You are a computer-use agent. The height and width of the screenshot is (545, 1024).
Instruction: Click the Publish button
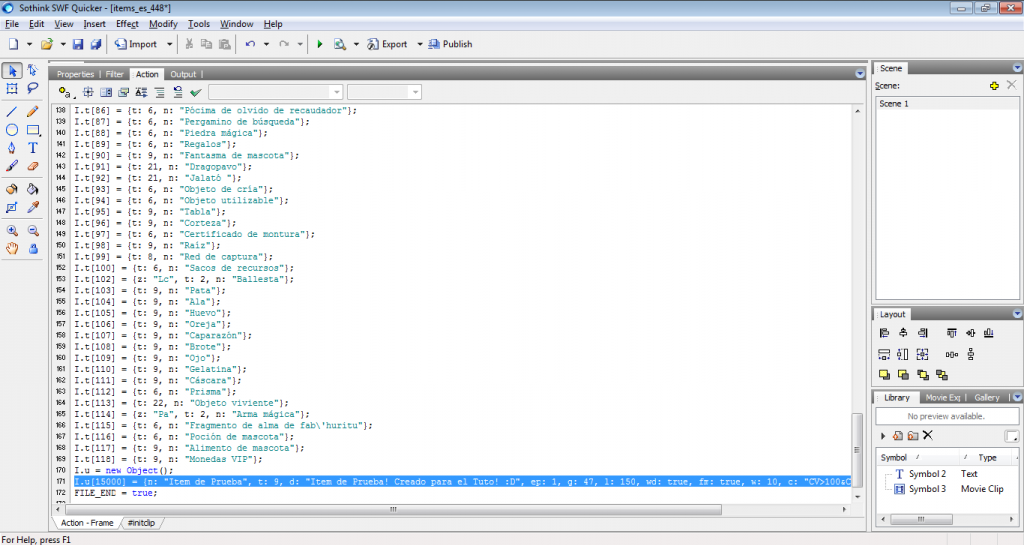tap(450, 44)
